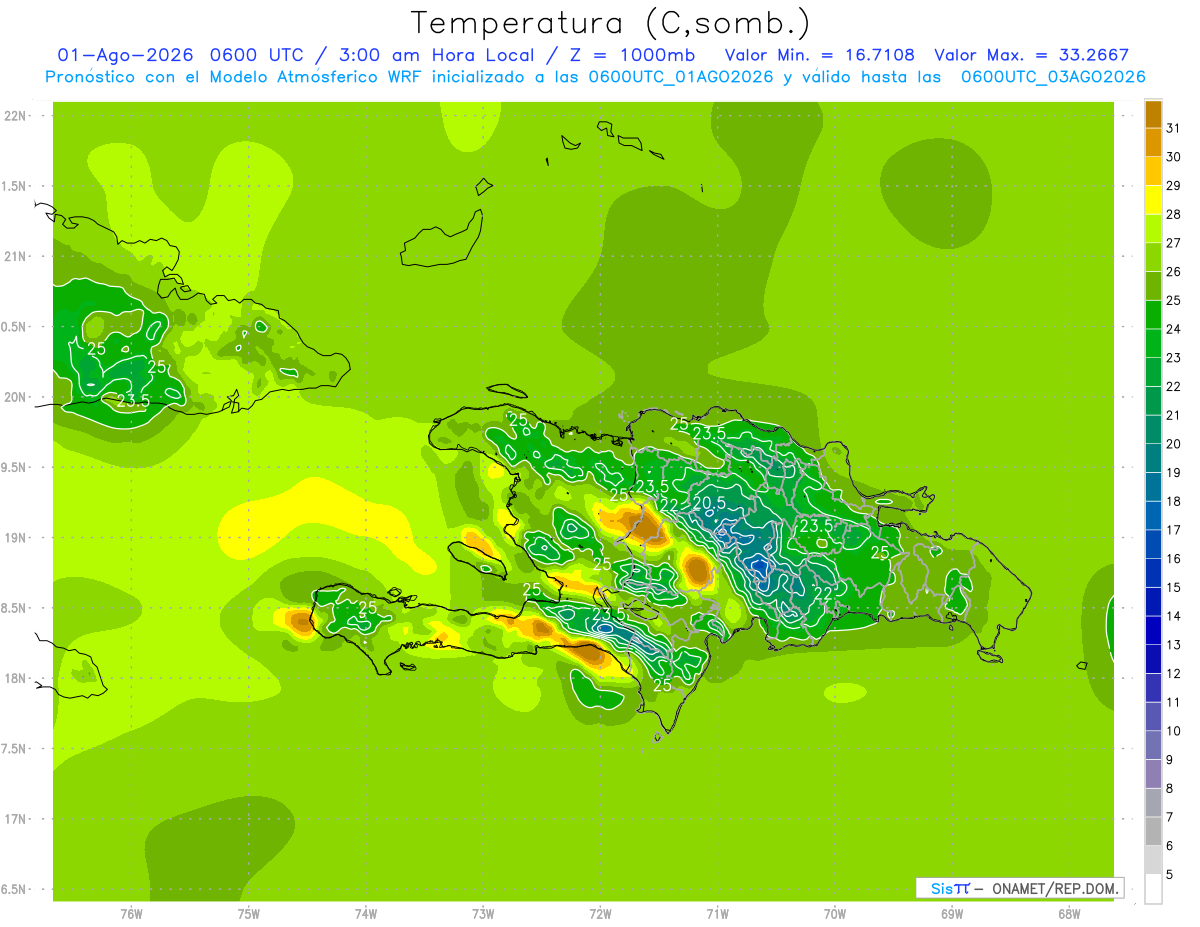Select "Valor Min. = 16.7108" text
Screen dimensions: 1200x927
[x=820, y=55]
